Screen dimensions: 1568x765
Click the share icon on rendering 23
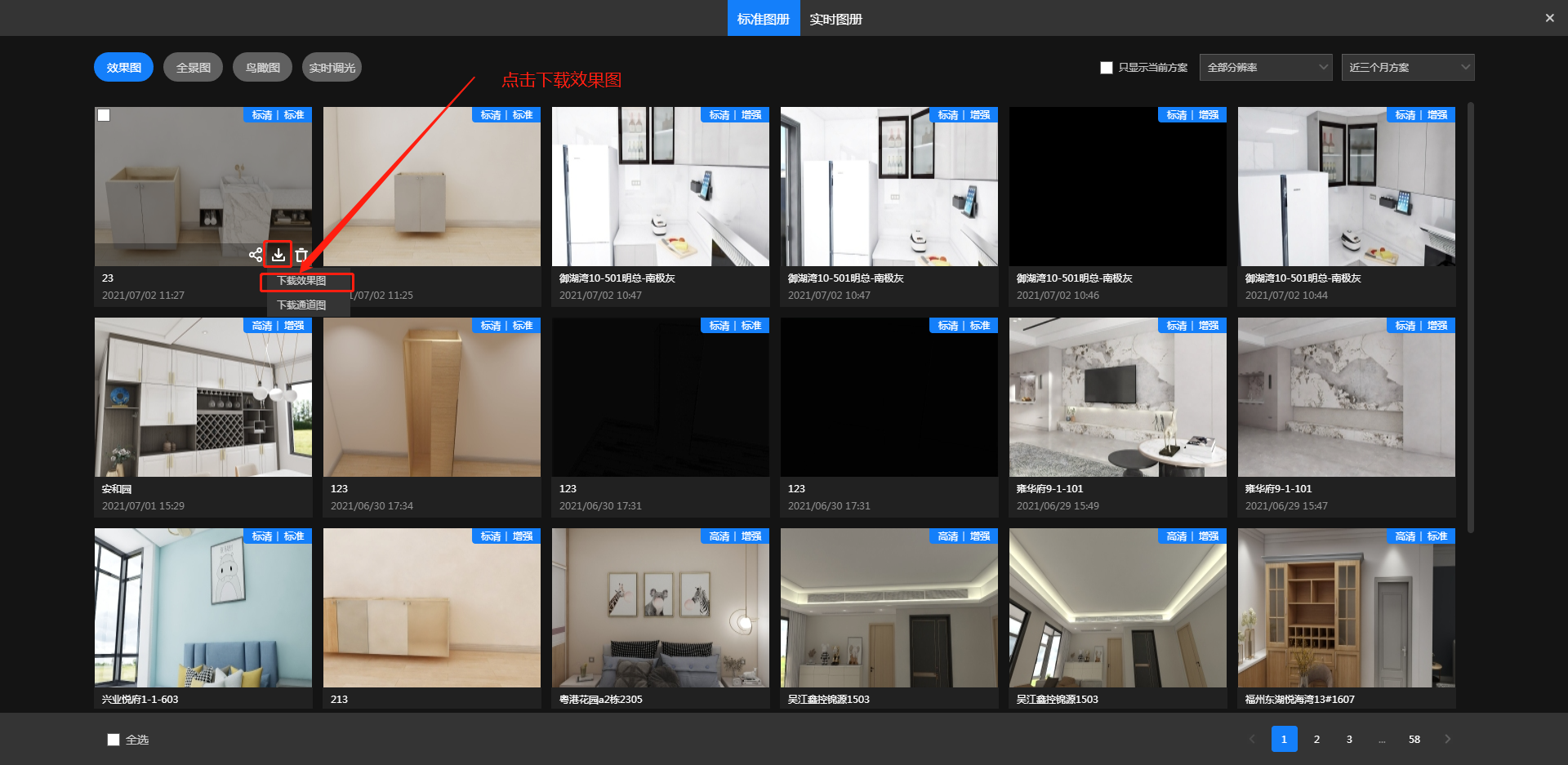click(x=256, y=255)
